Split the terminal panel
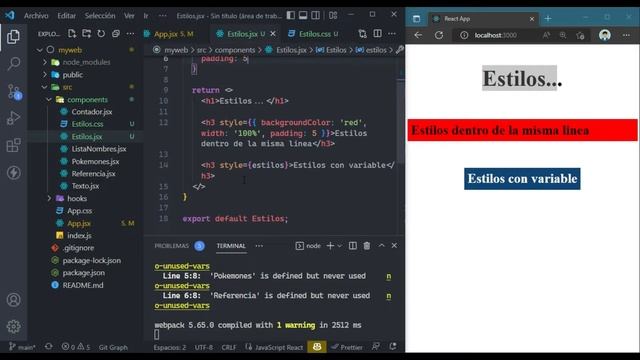Image resolution: width=640 pixels, height=360 pixels. [x=353, y=246]
